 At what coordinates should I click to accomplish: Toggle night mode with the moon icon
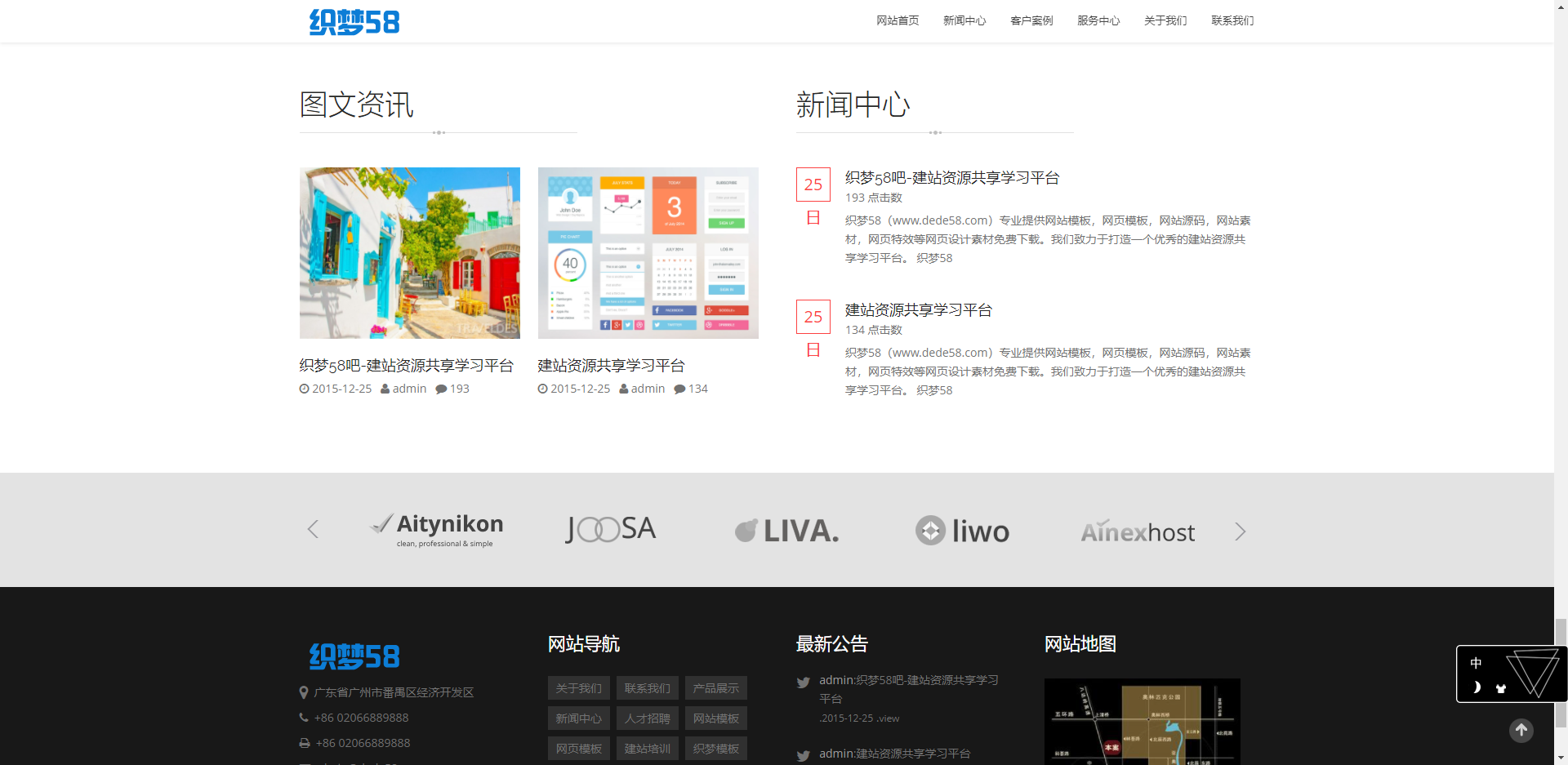coord(1477,687)
